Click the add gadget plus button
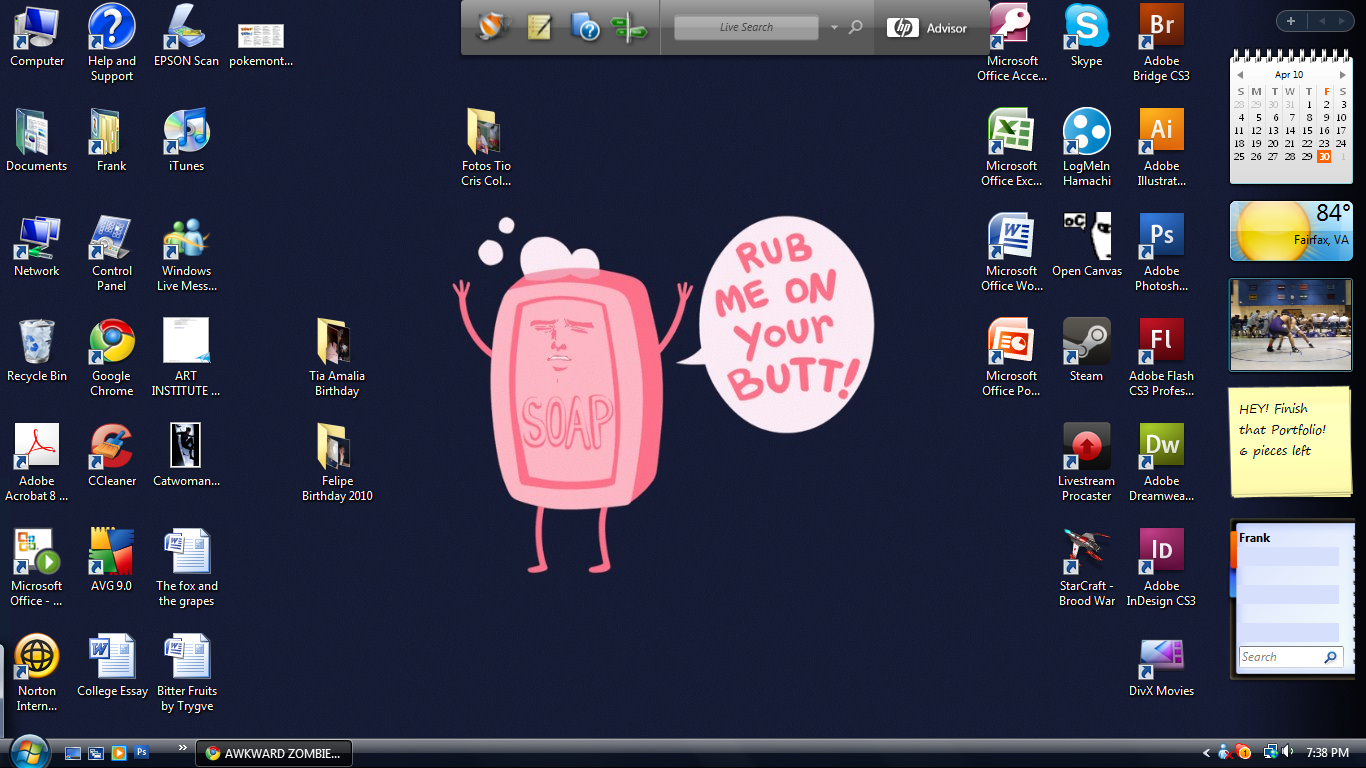1366x768 pixels. click(1291, 21)
